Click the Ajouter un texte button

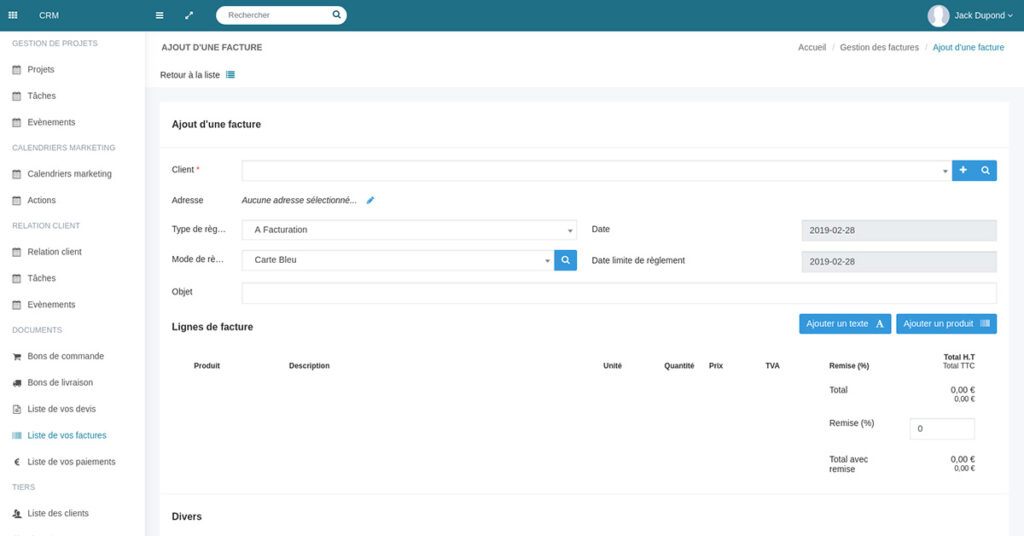[845, 324]
